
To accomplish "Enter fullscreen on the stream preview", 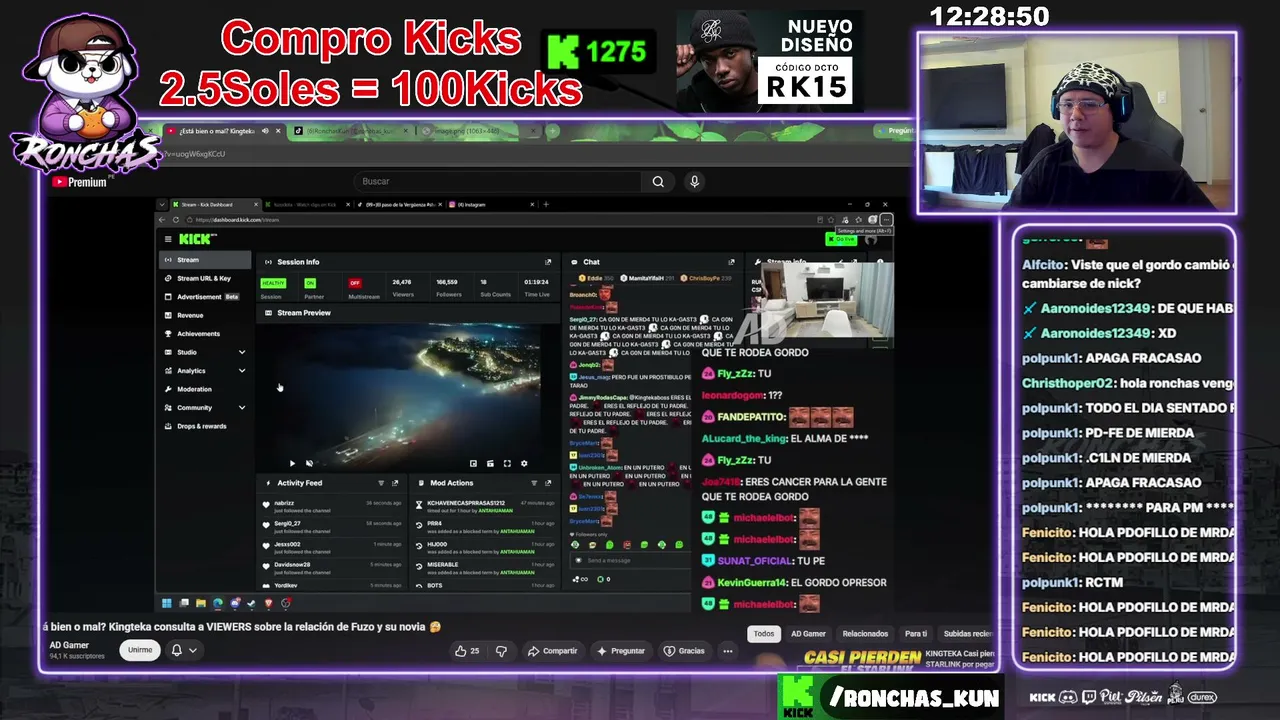I will [x=507, y=463].
